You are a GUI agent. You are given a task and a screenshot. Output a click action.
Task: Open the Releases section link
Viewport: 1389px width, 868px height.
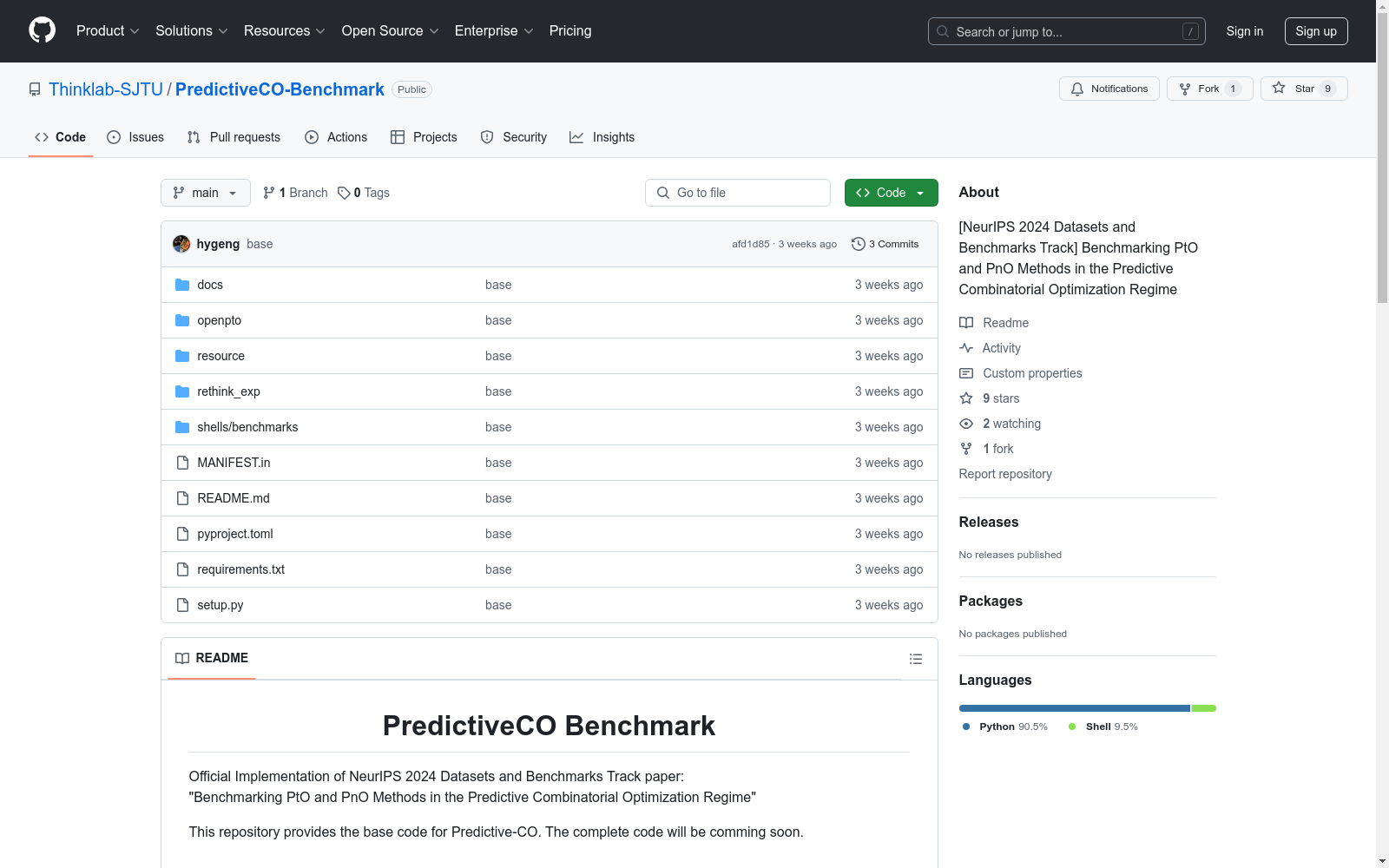coord(989,522)
